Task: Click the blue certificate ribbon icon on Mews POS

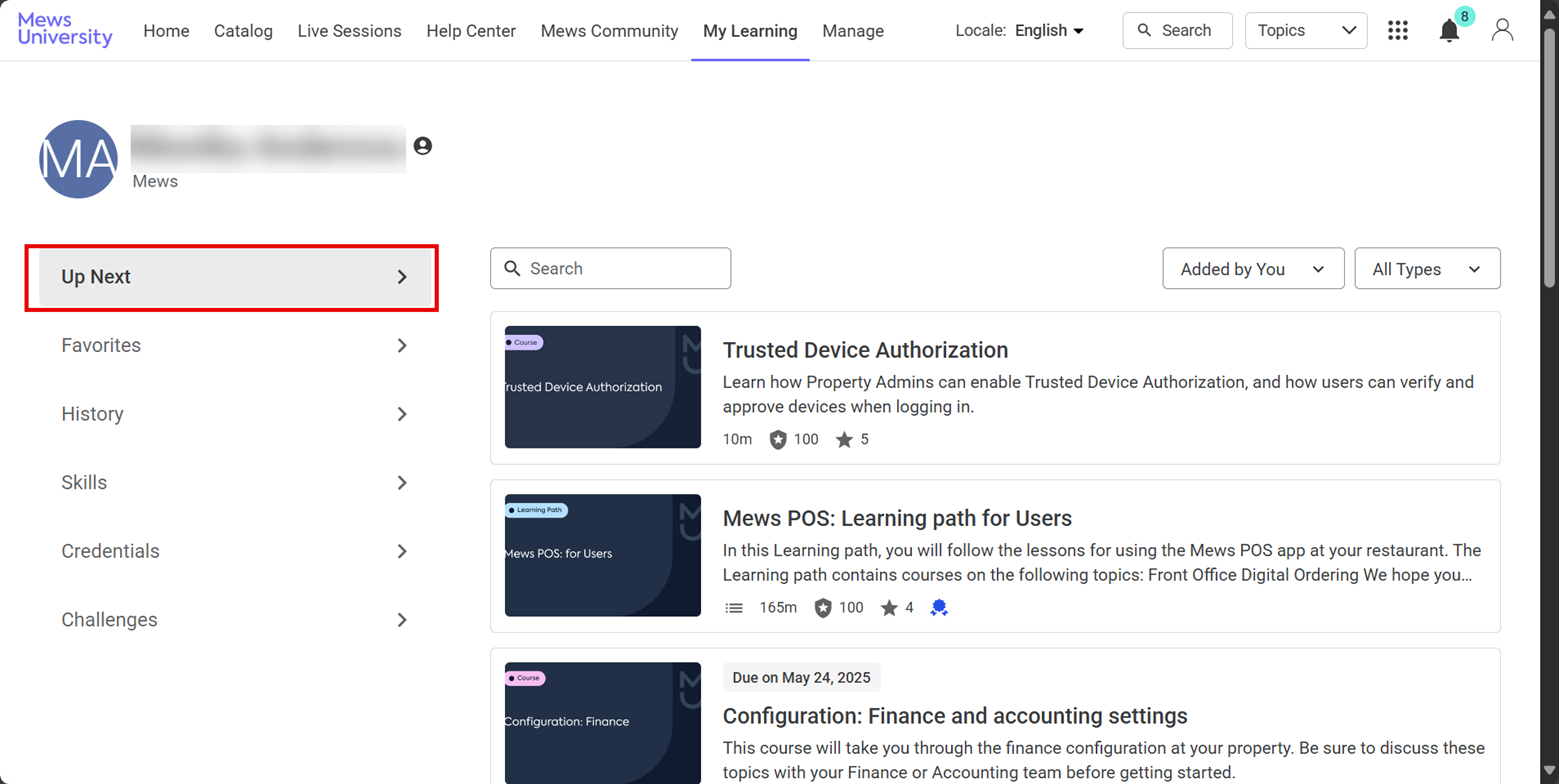Action: tap(938, 607)
